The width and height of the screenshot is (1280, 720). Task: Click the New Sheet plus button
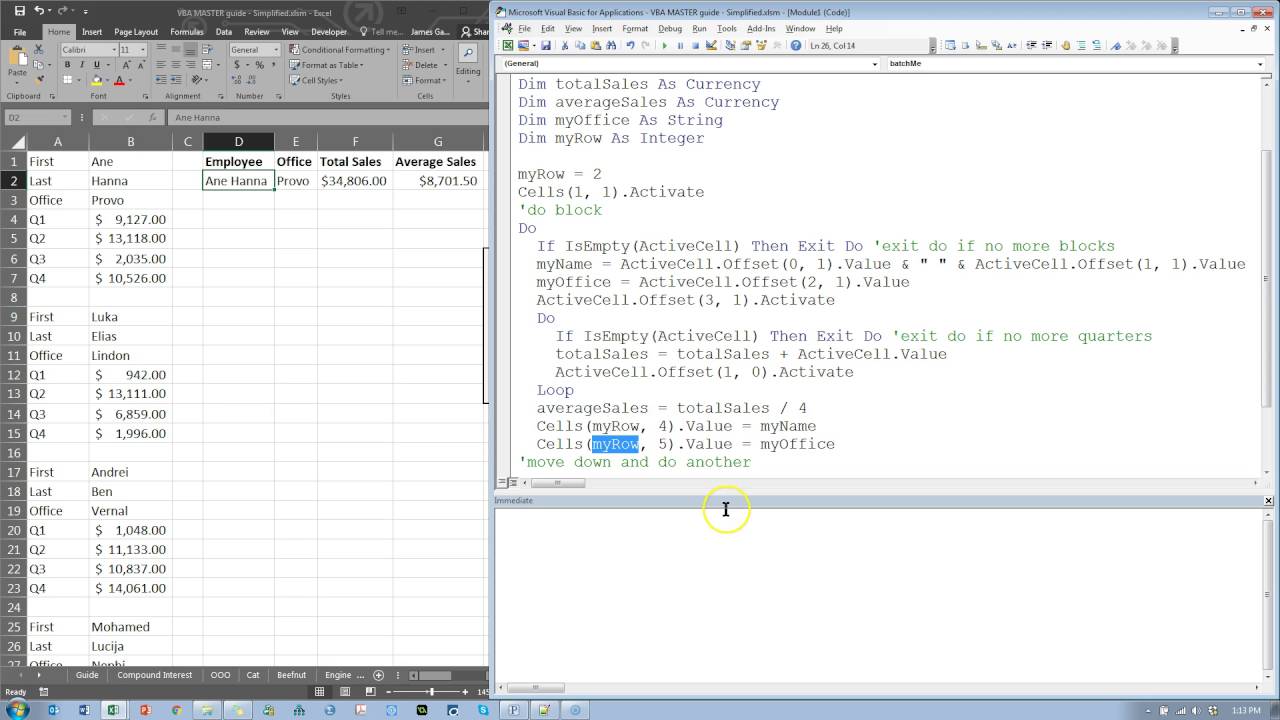(x=378, y=675)
